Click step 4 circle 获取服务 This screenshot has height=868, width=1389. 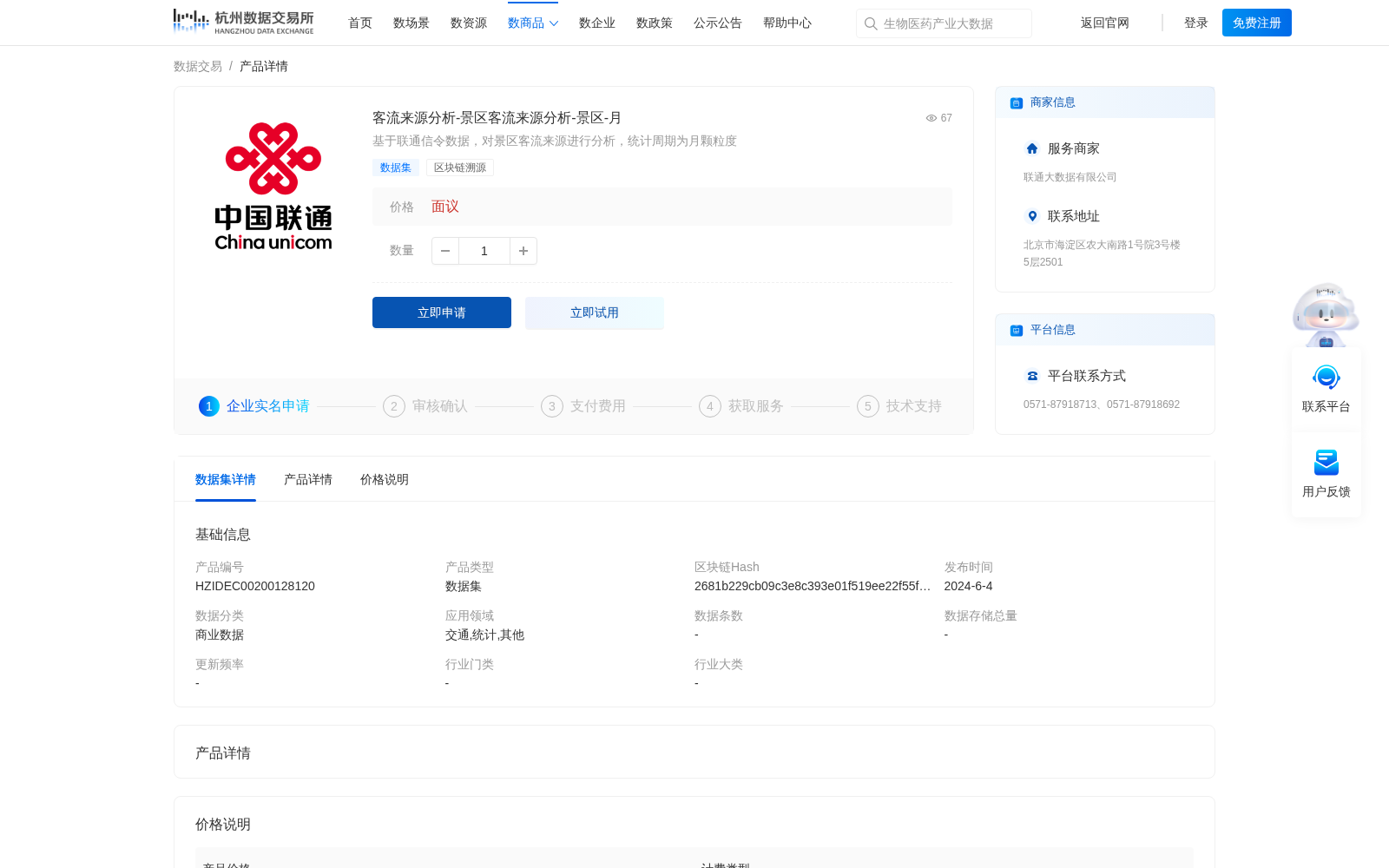click(710, 406)
